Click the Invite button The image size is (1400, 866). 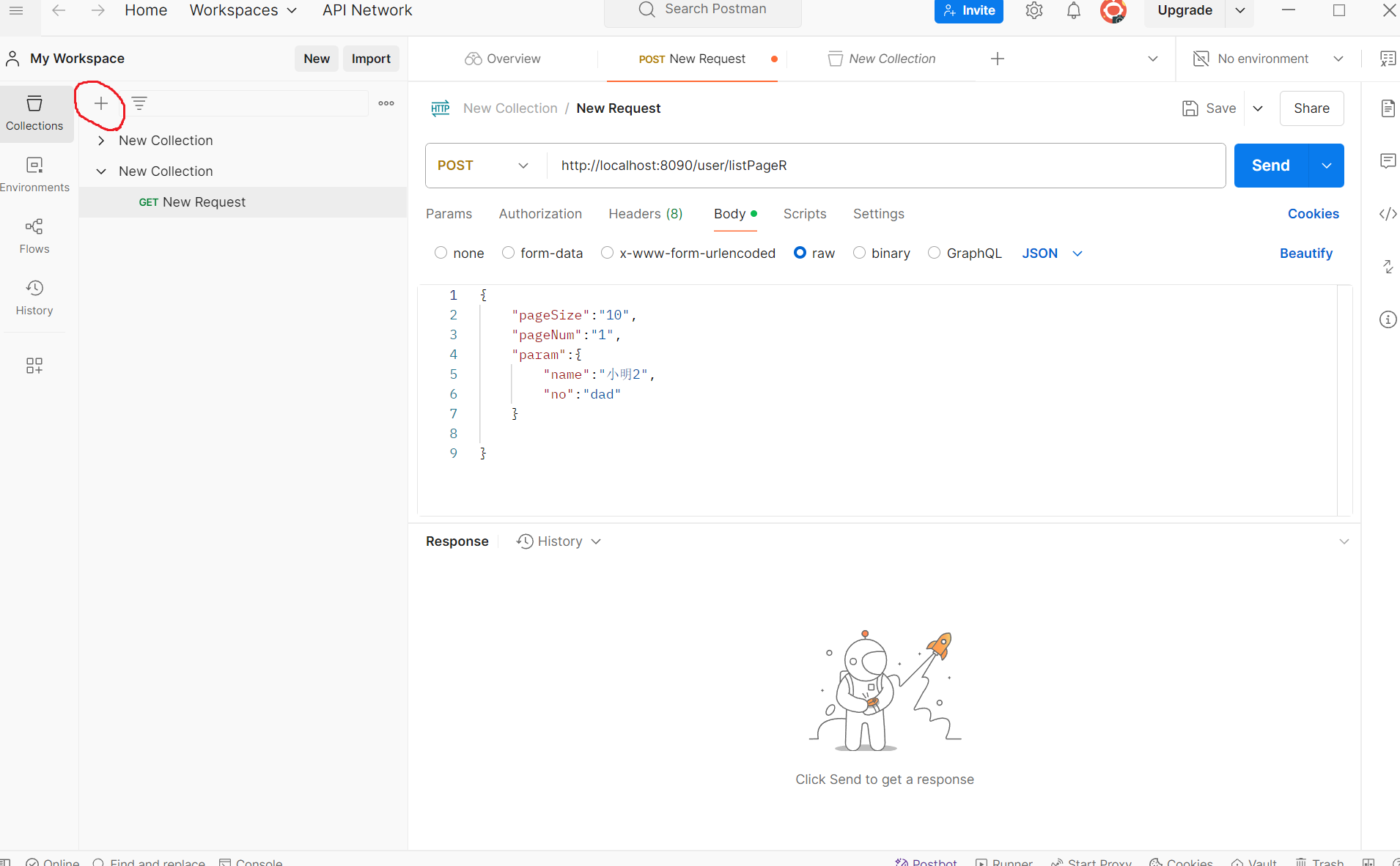pos(969,10)
